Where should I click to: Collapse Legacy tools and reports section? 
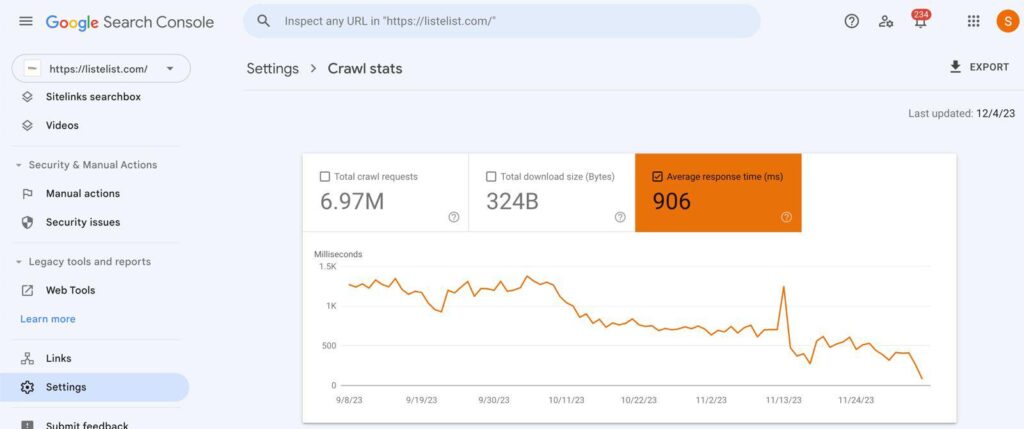tap(18, 262)
